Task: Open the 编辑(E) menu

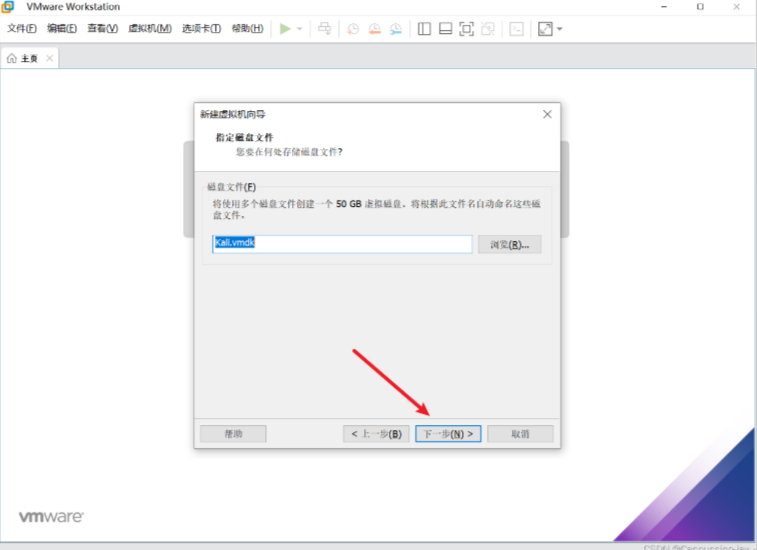Action: pos(62,28)
